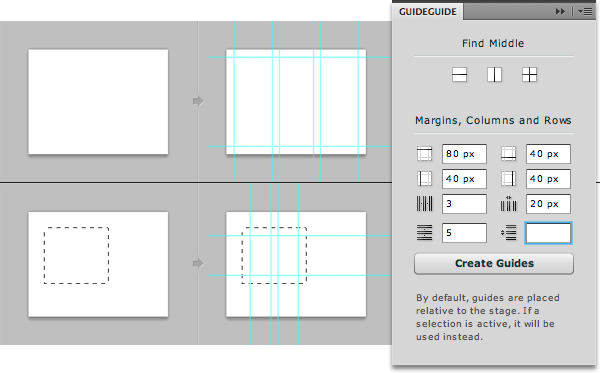Click the left margin icon
600x373 pixels.
[x=424, y=179]
